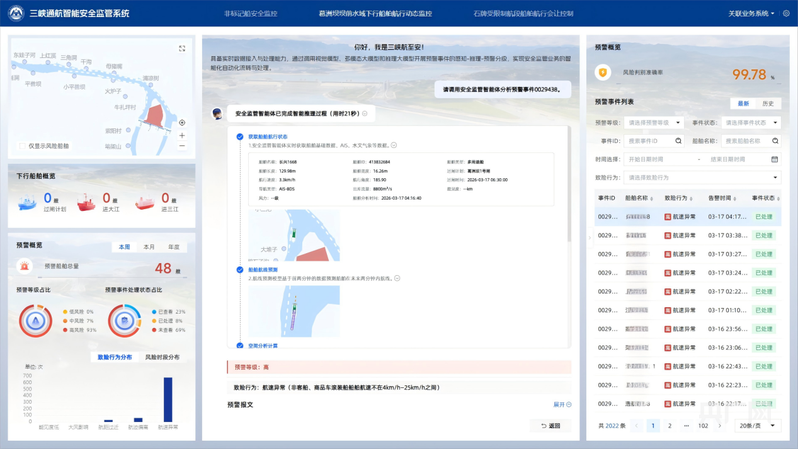Switch to 历史 tab in event list
Image resolution: width=798 pixels, height=449 pixels.
(768, 103)
